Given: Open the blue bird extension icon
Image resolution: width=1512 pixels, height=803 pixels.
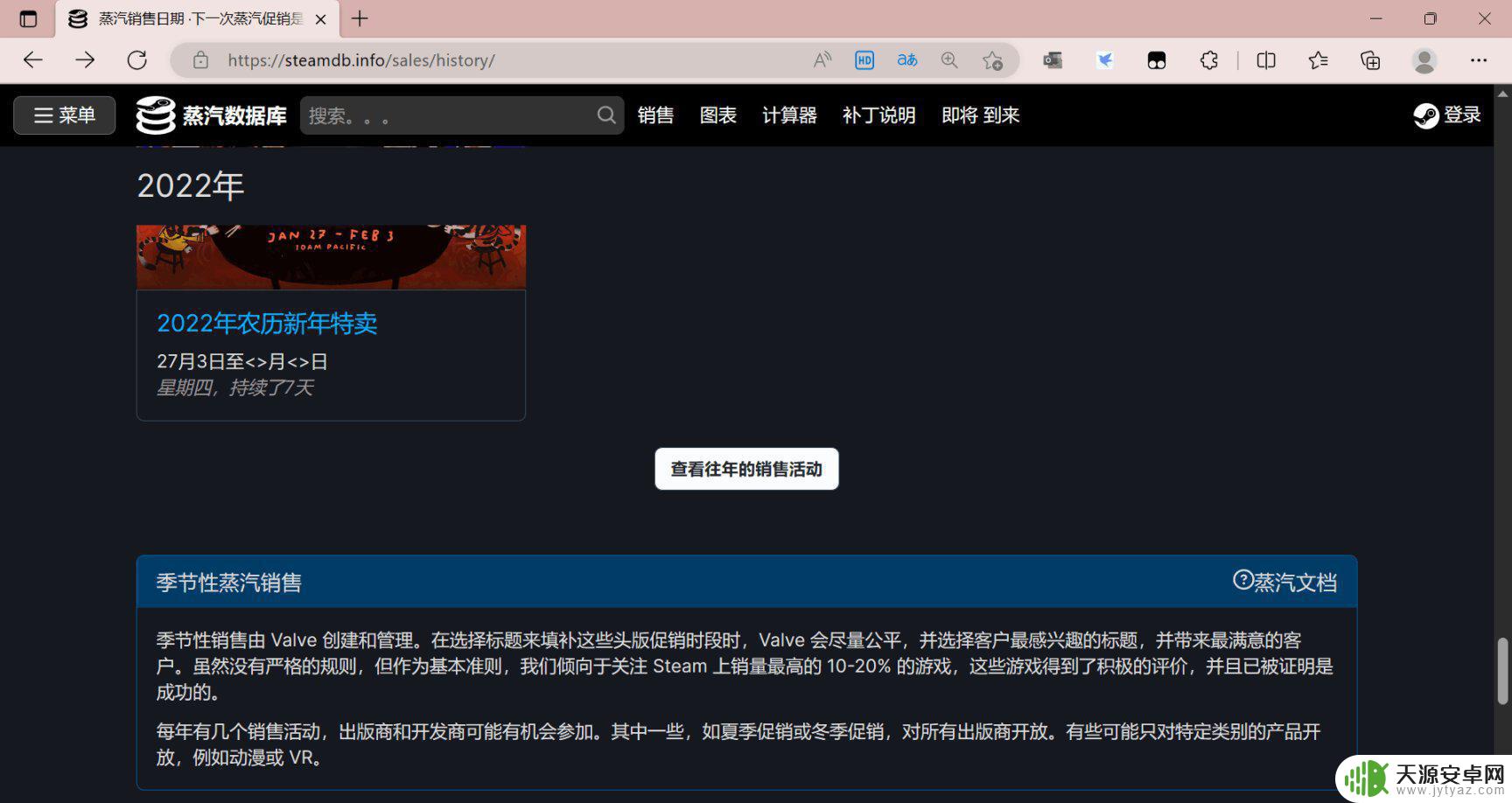Looking at the screenshot, I should (x=1105, y=60).
